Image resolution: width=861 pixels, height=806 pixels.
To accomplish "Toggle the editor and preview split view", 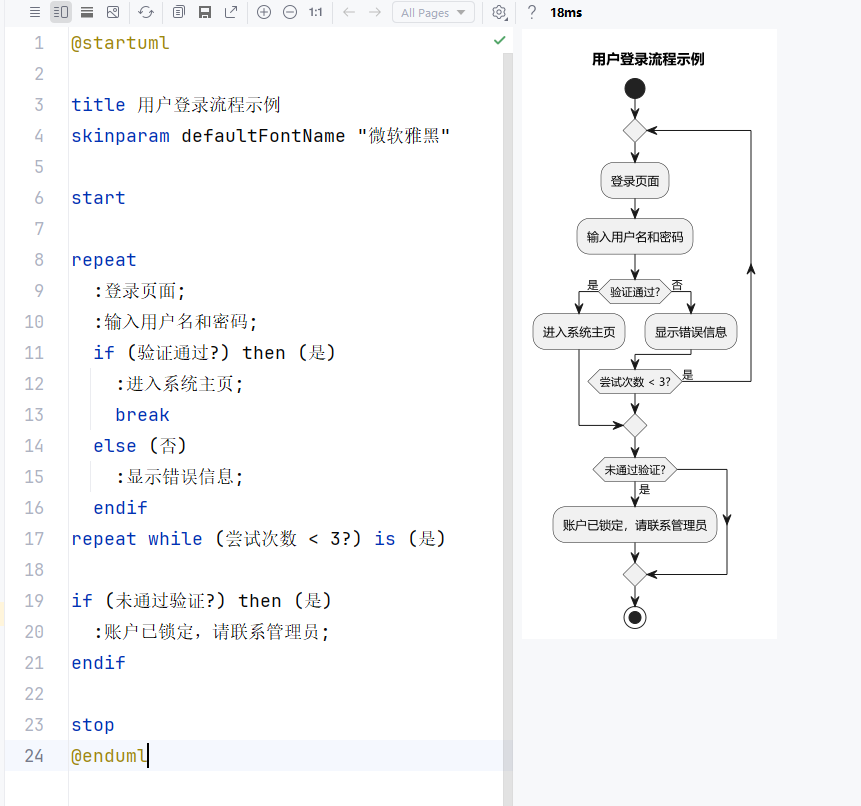I will pyautogui.click(x=61, y=12).
